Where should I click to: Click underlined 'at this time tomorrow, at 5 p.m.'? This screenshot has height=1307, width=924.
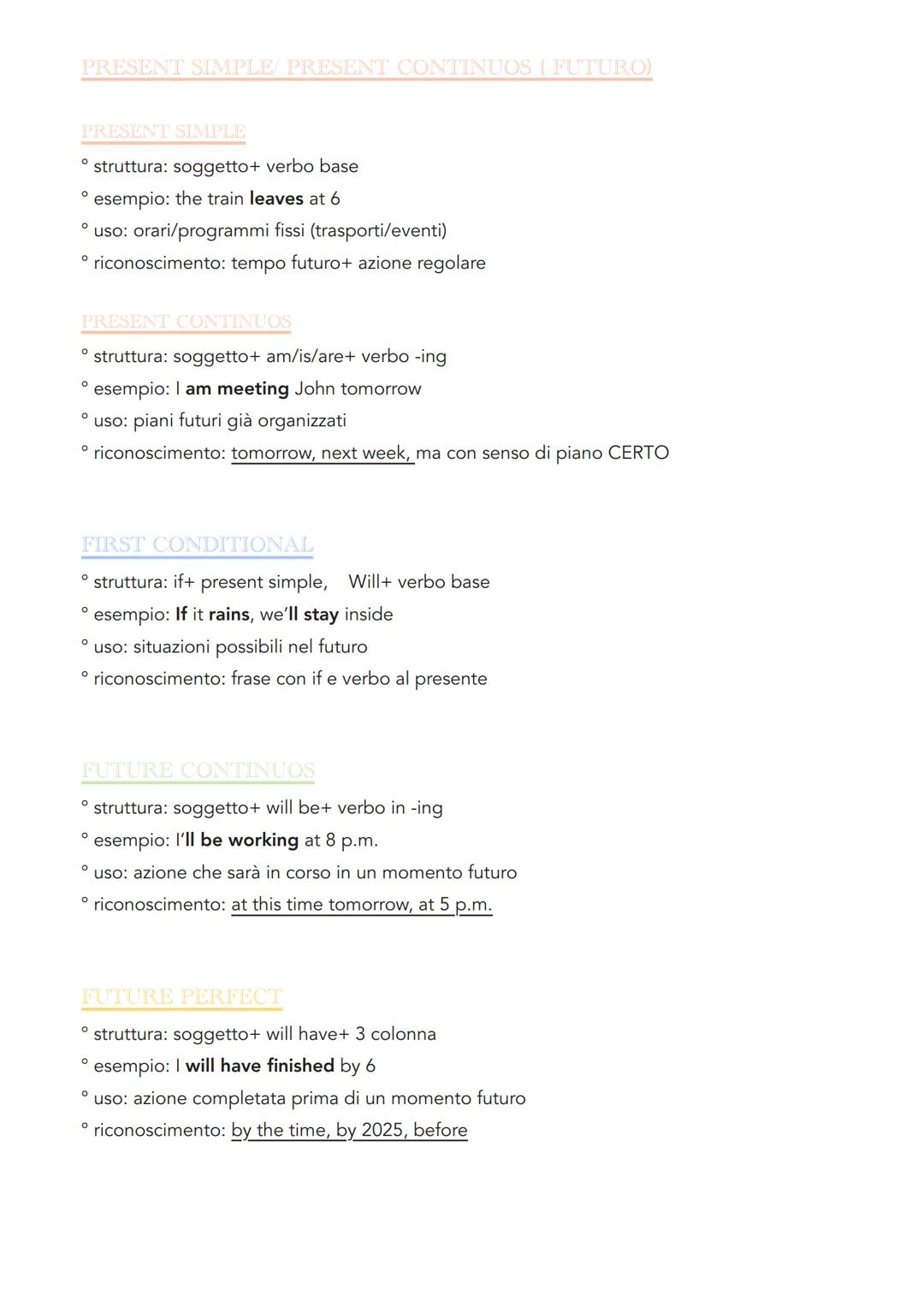pyautogui.click(x=361, y=905)
